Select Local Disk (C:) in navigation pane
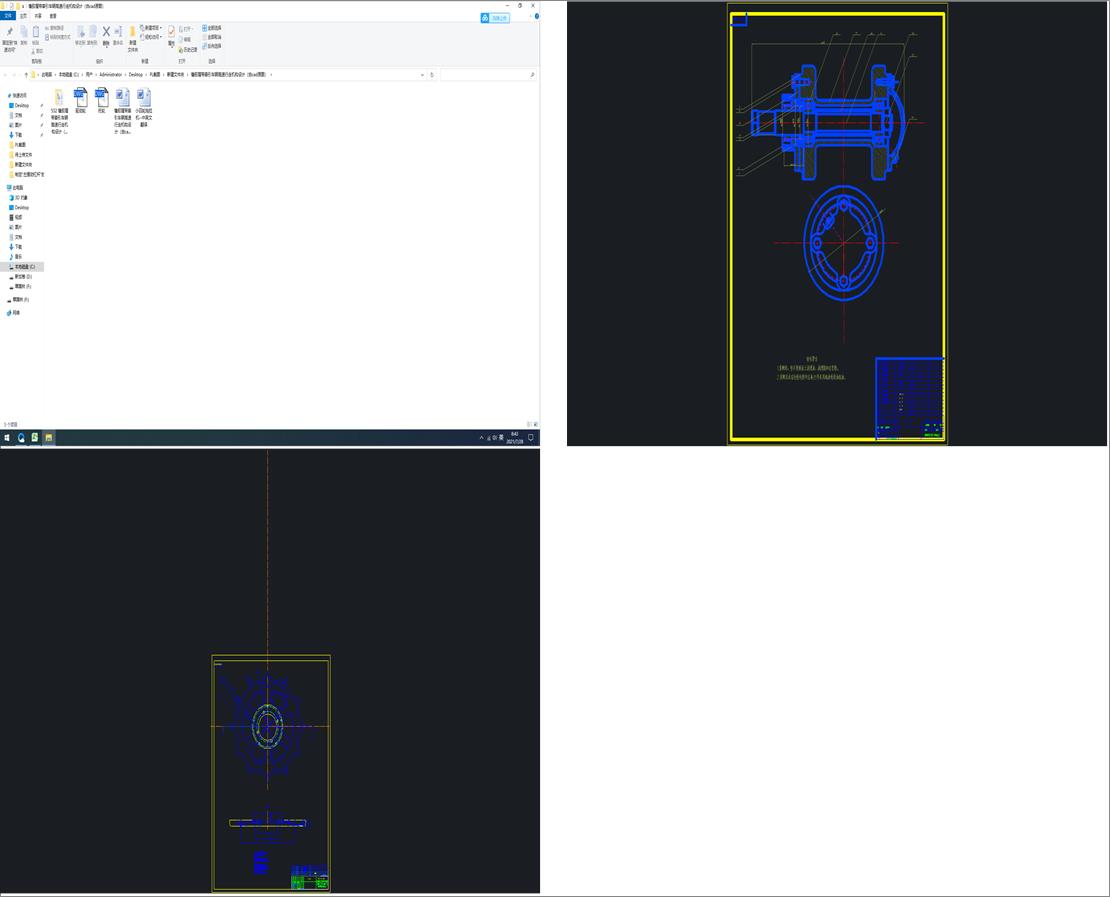Screen dimensions: 1110x897 pos(23,267)
